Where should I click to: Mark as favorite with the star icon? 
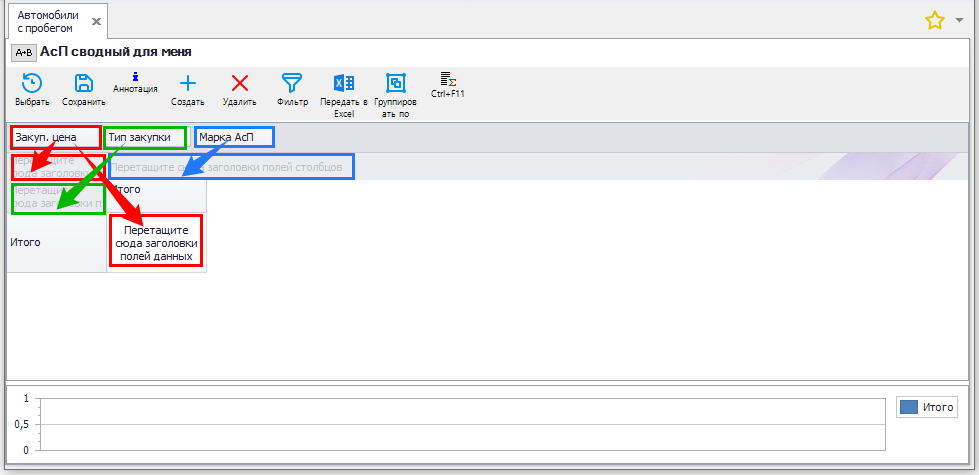tap(934, 20)
